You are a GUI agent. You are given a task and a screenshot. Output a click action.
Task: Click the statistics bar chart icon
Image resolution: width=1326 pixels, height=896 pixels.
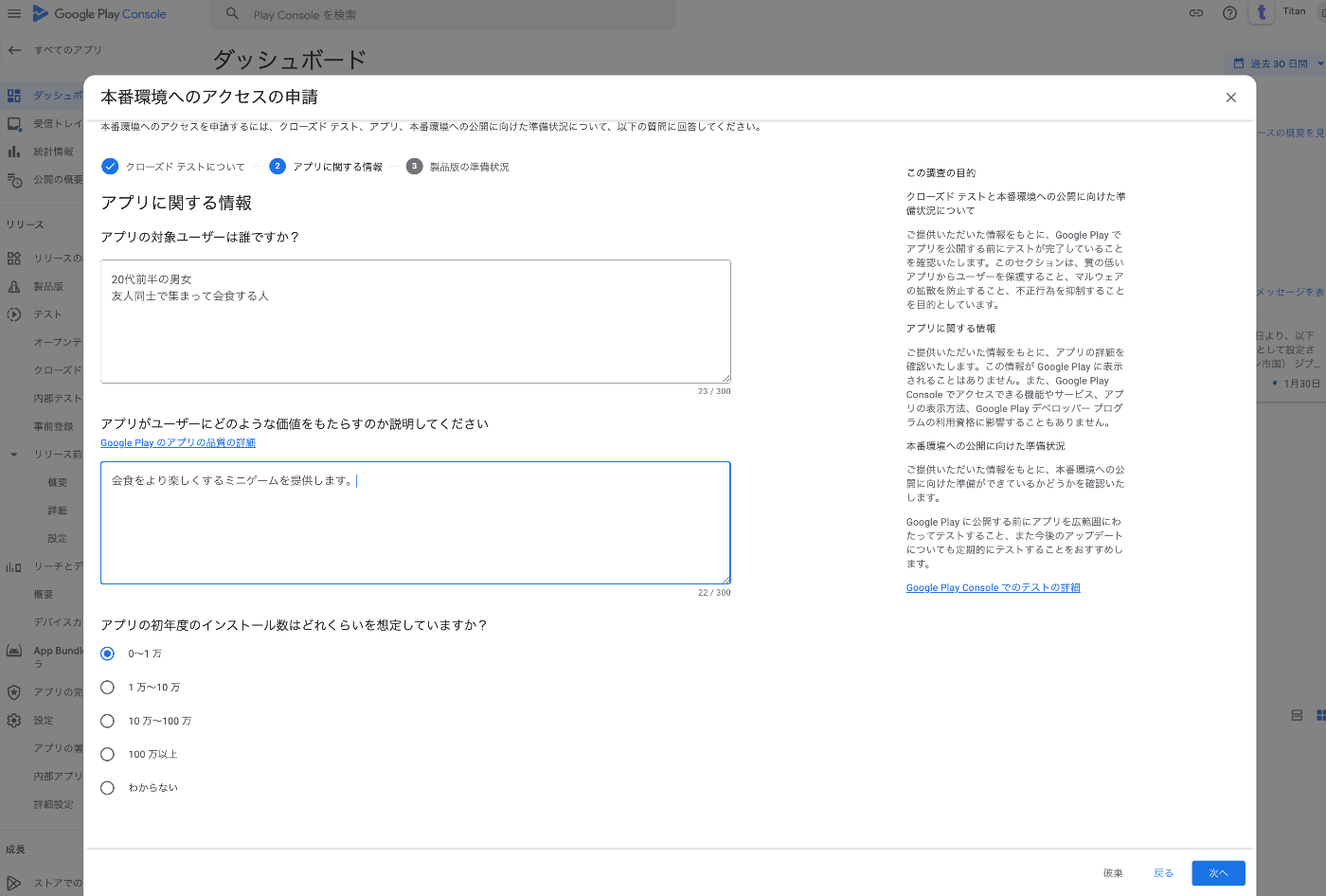(14, 152)
